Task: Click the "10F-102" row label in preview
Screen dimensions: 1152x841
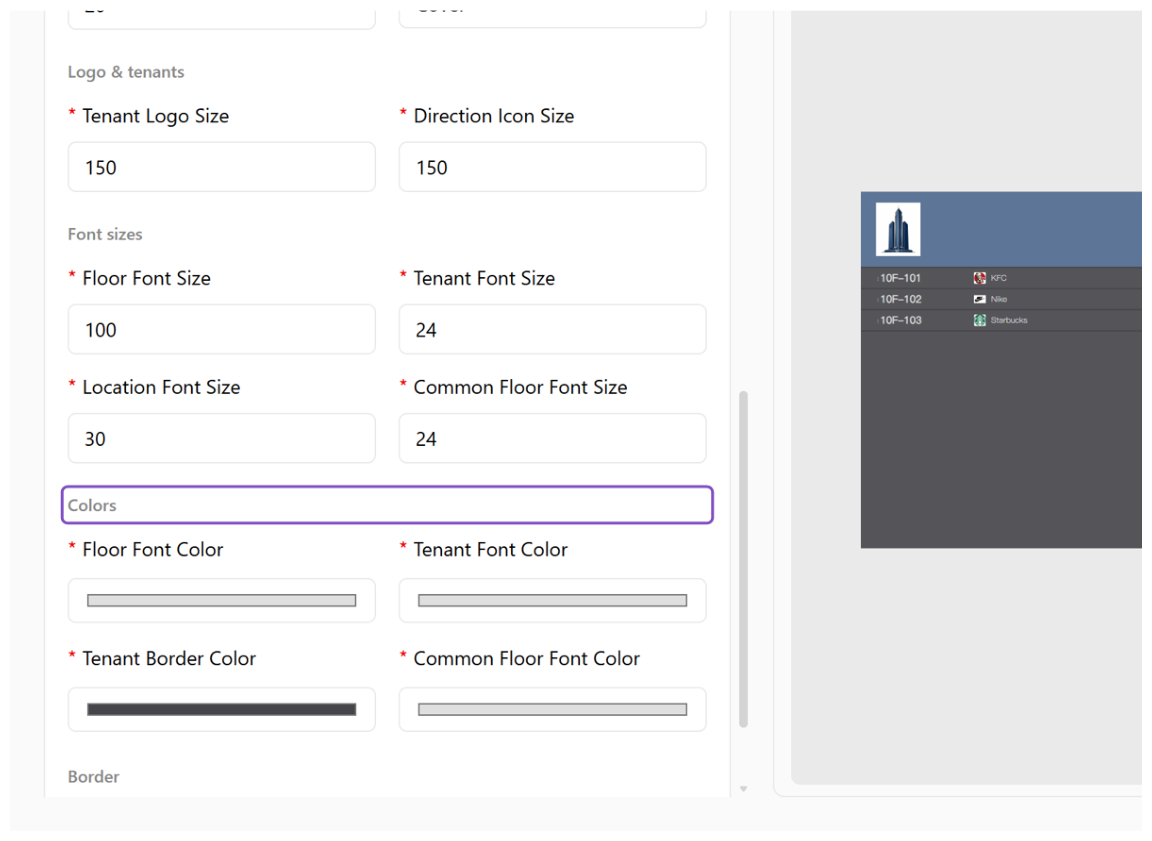Action: (x=901, y=299)
